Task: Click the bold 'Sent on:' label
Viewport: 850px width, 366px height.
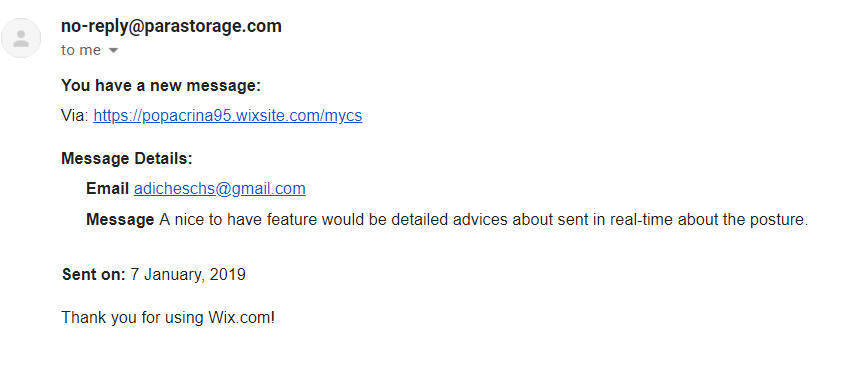Action: [x=94, y=274]
